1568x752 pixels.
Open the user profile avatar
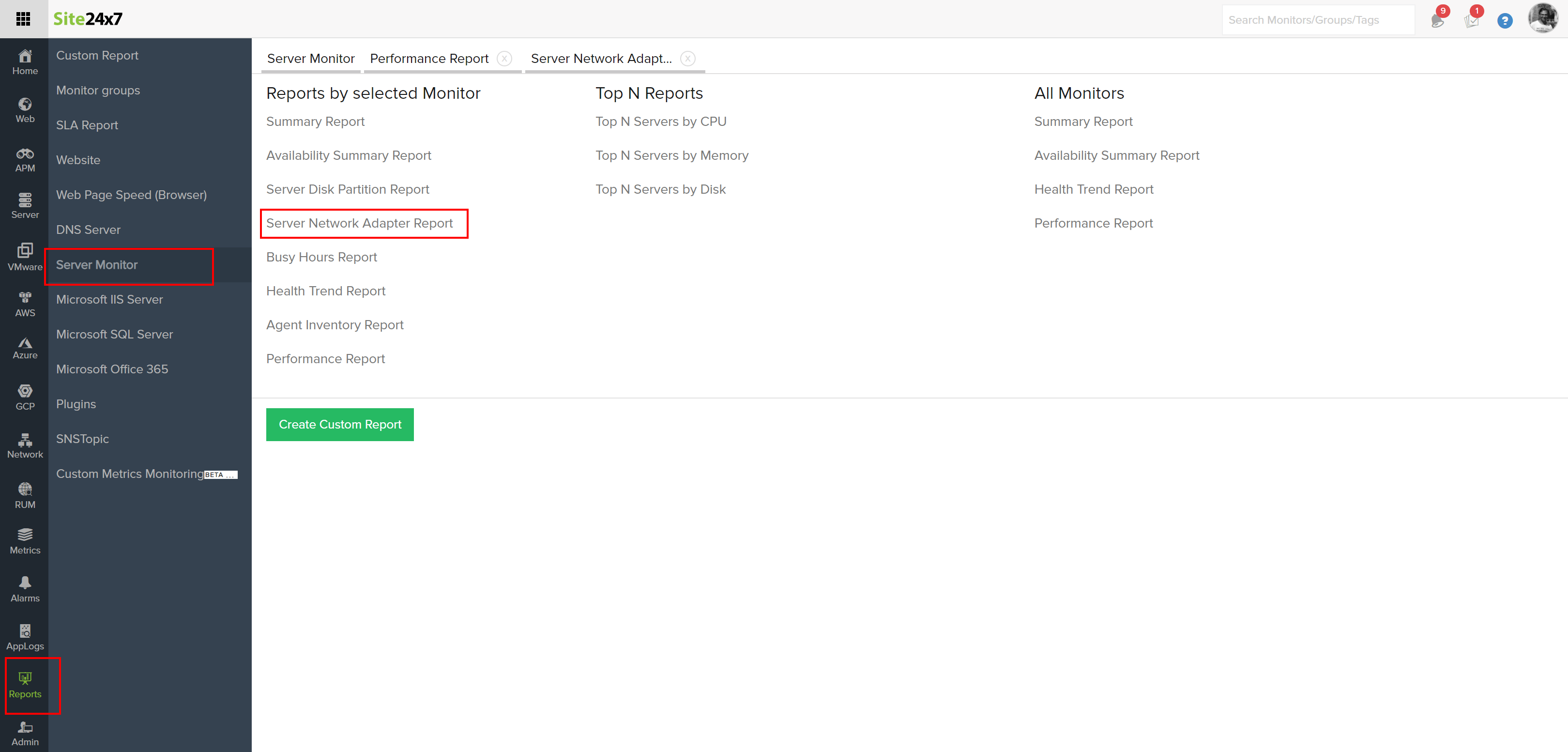point(1542,18)
